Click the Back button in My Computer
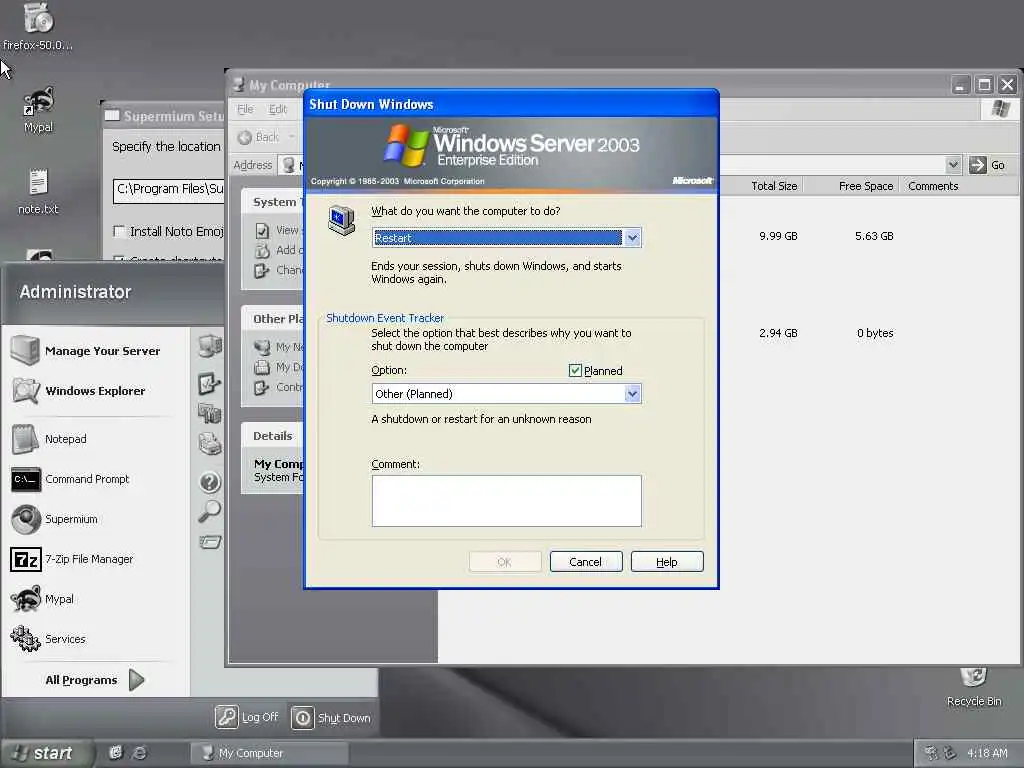 click(x=259, y=137)
